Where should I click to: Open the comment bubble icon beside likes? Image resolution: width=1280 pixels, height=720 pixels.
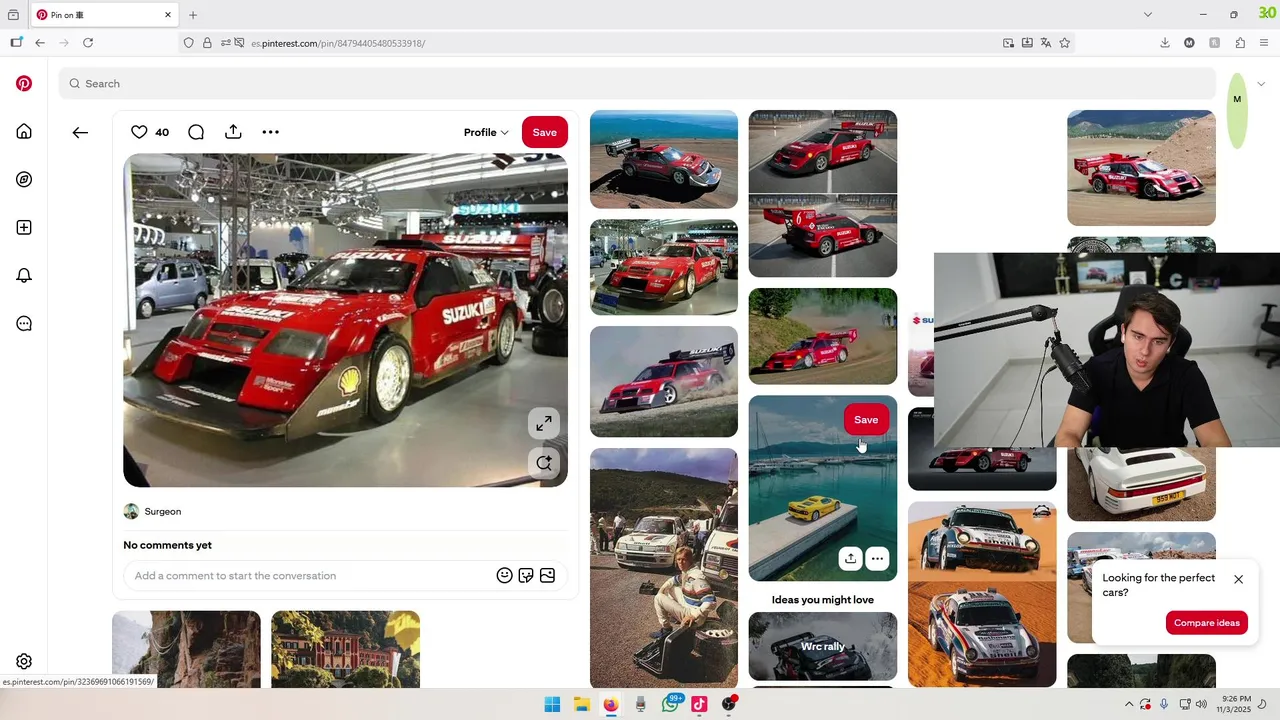click(x=196, y=132)
